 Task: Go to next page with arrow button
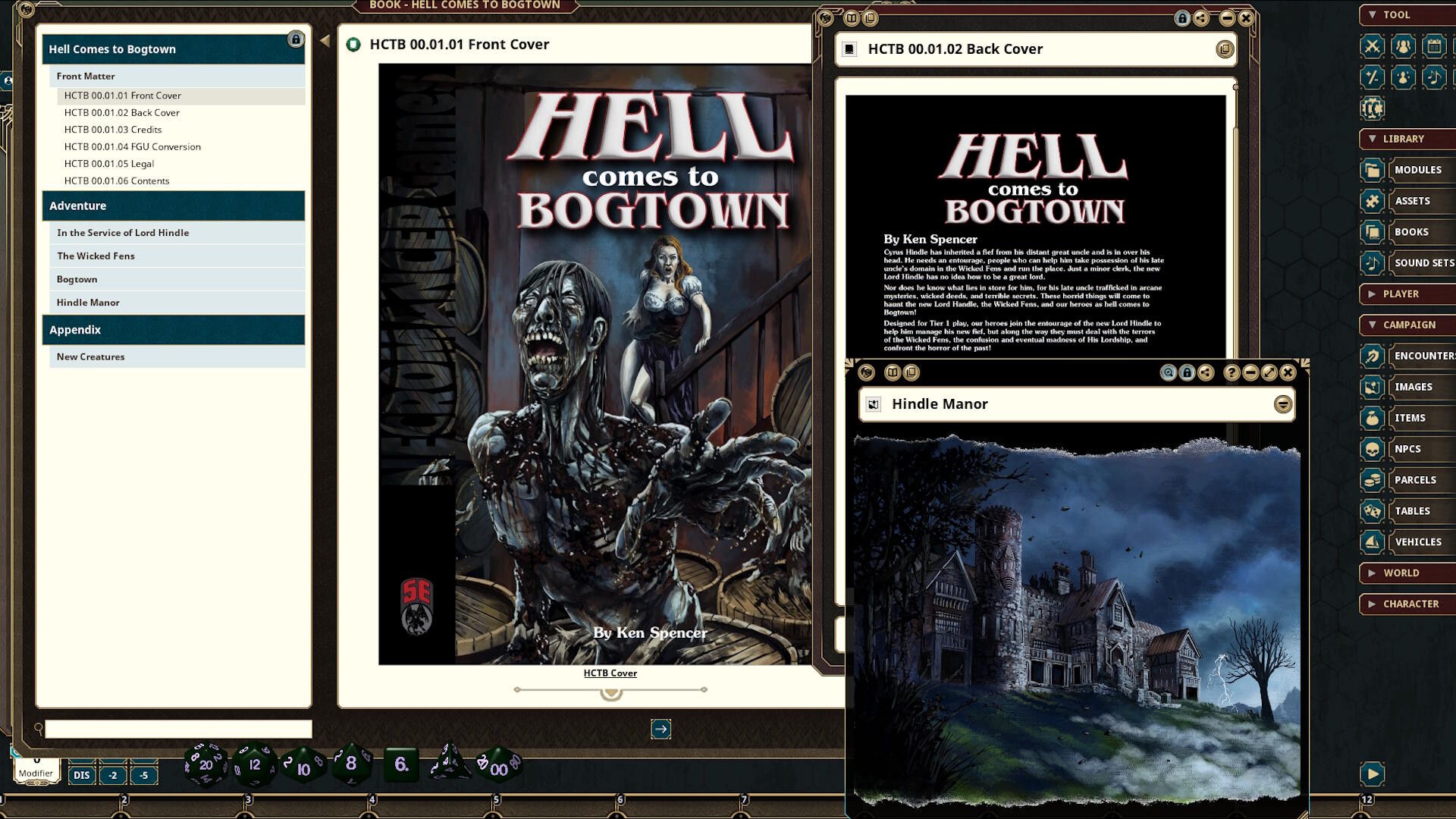pos(661,729)
